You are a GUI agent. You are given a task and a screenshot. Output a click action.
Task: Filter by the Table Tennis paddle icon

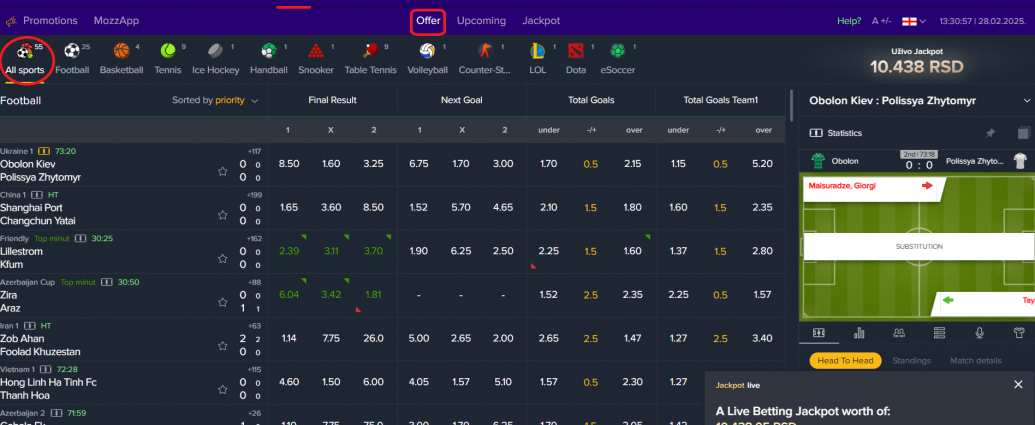pos(370,51)
